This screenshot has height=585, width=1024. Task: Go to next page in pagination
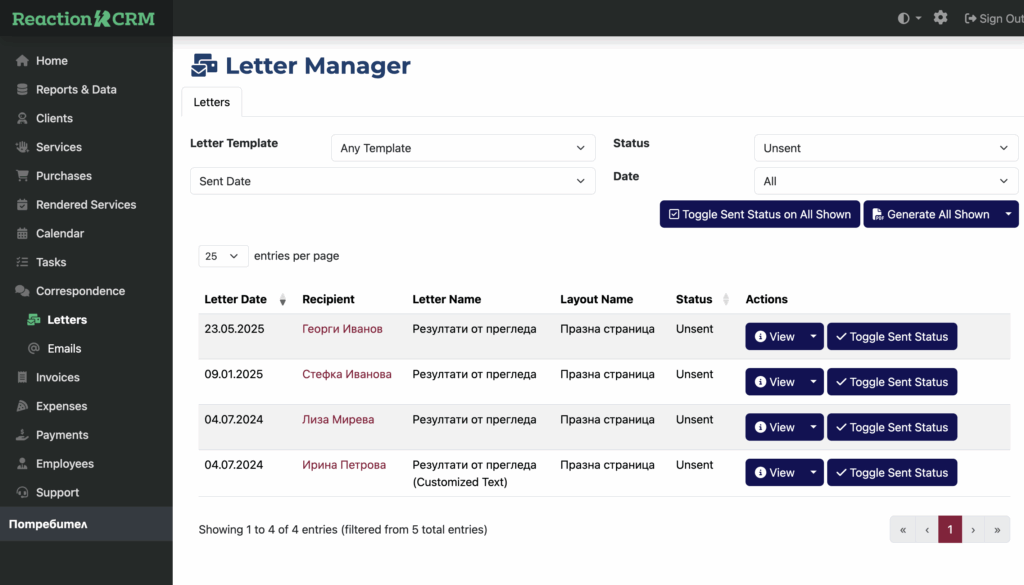(973, 530)
